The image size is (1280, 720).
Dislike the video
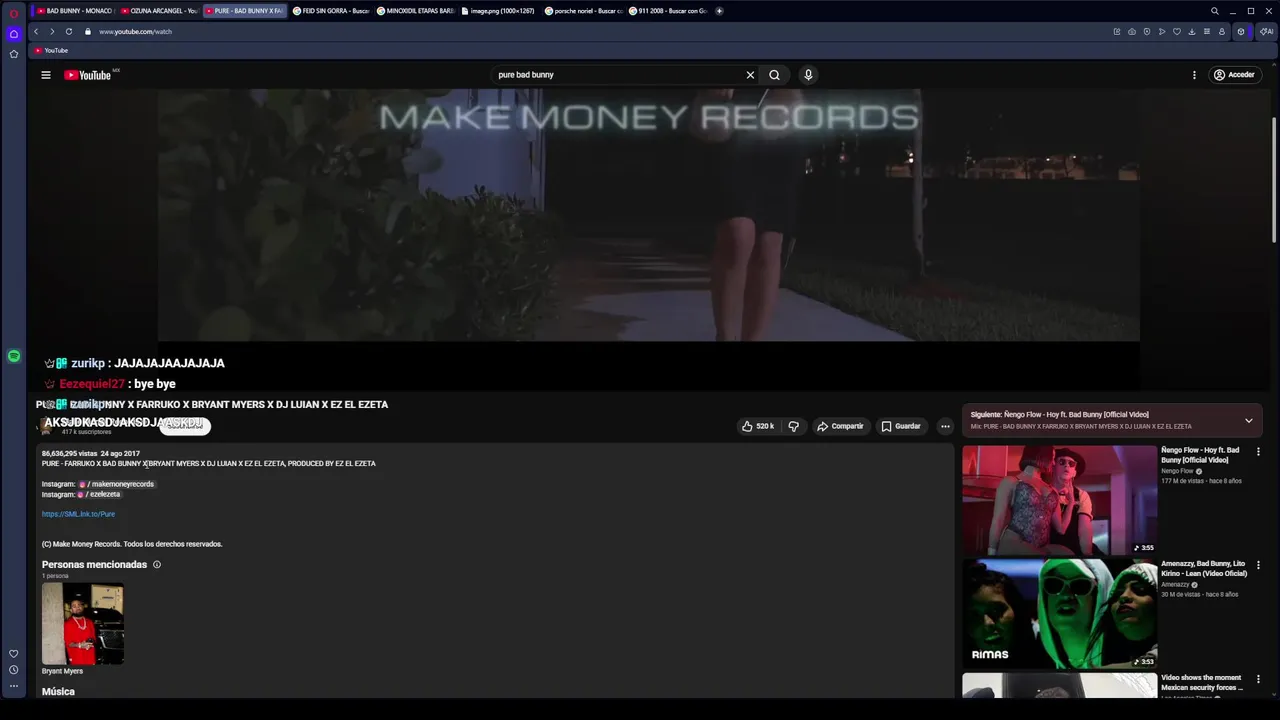click(793, 426)
